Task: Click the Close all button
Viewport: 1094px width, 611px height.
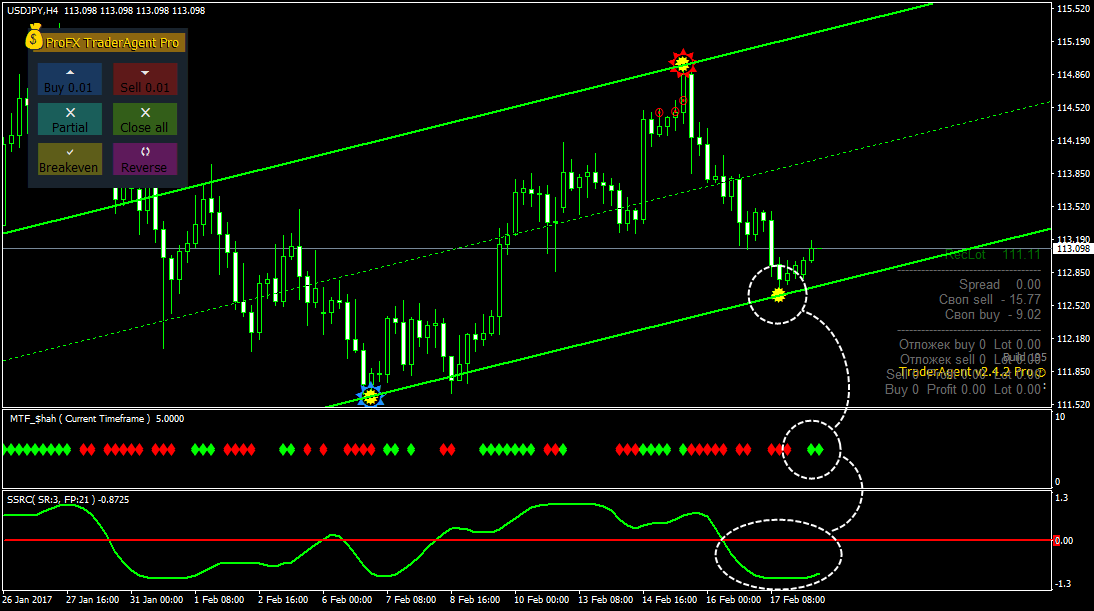Action: [x=145, y=119]
